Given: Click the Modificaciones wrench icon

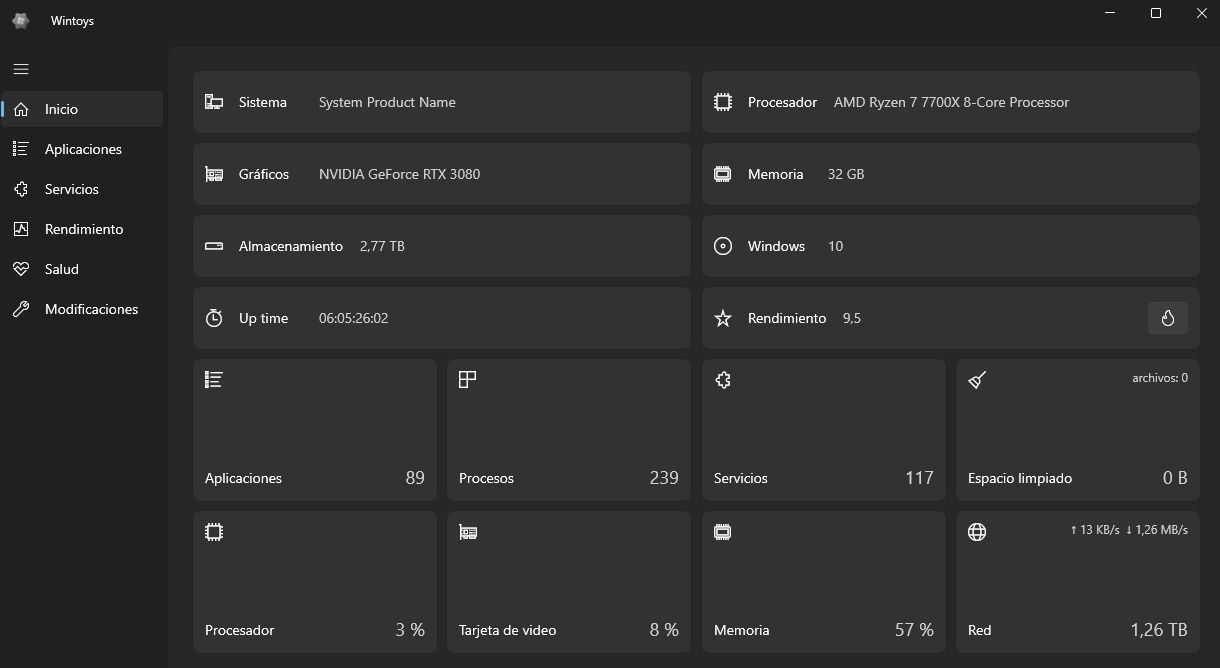Looking at the screenshot, I should [x=21, y=309].
